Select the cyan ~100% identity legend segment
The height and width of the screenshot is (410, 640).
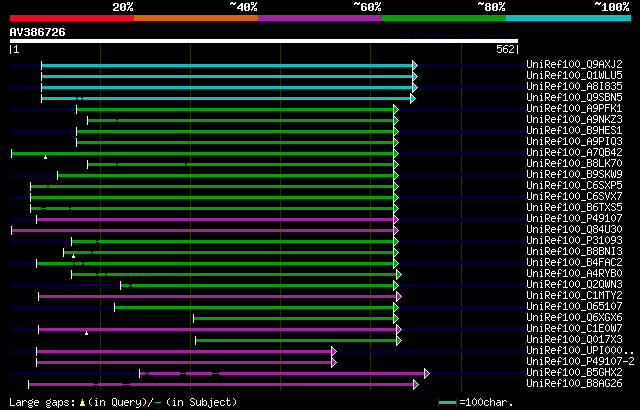tap(569, 18)
